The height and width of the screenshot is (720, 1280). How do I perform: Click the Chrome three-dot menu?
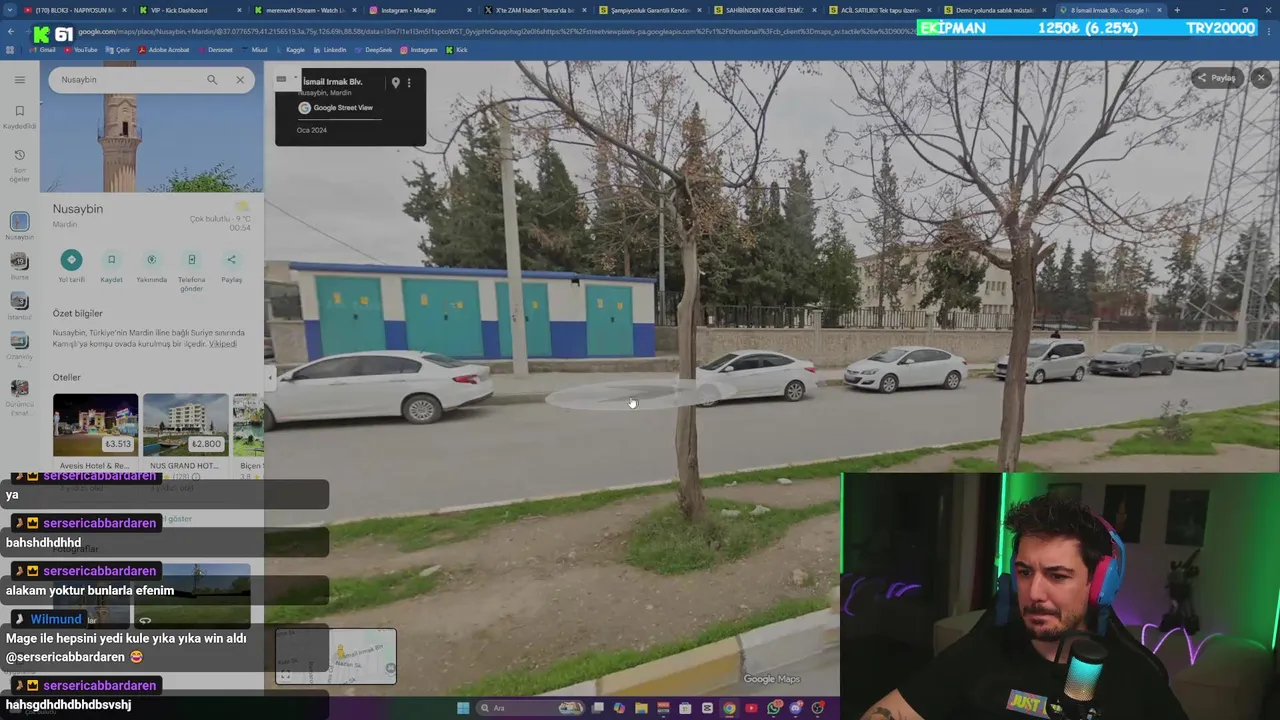(1268, 32)
